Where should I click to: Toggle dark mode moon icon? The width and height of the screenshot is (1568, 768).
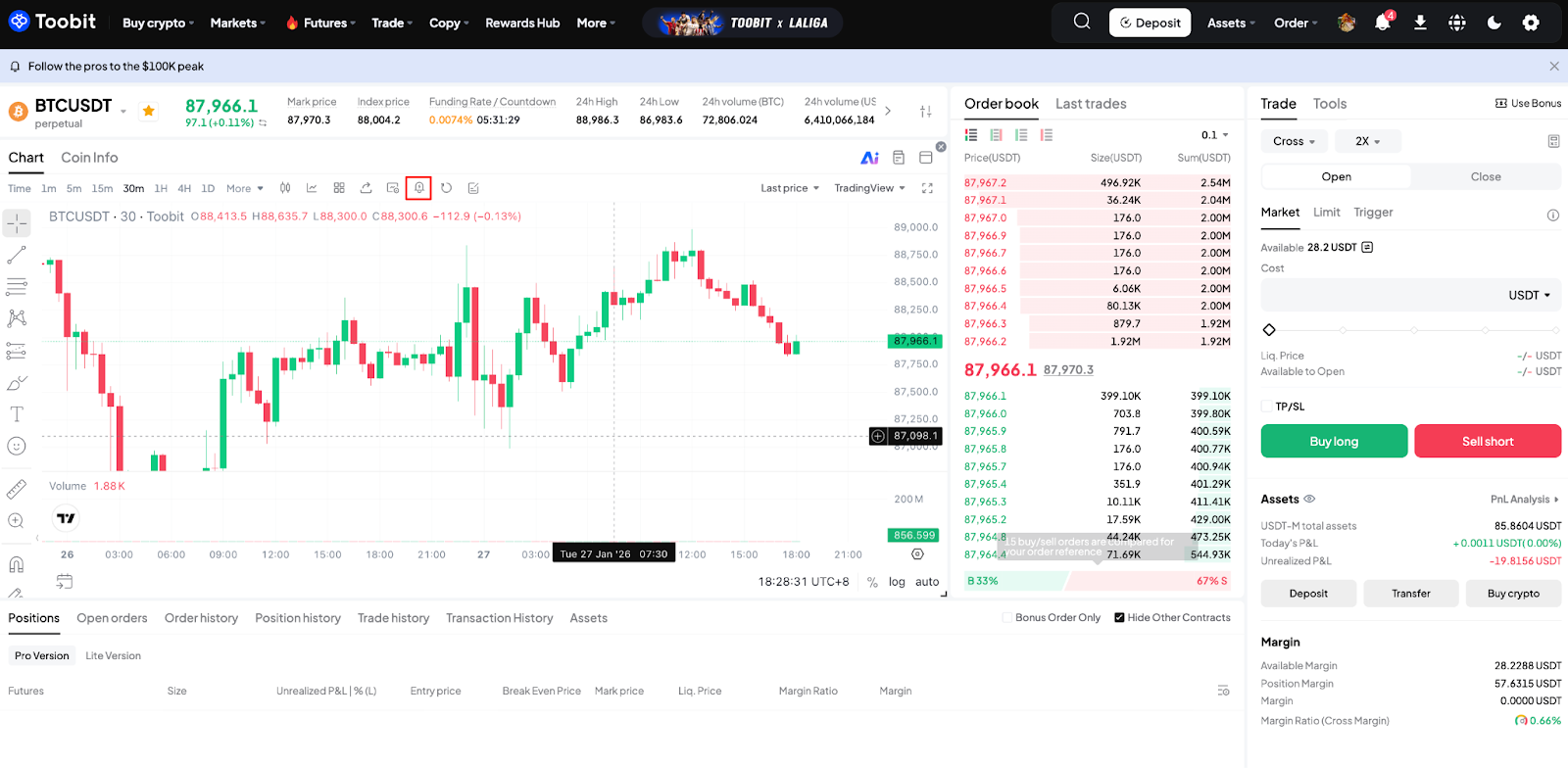1494,23
